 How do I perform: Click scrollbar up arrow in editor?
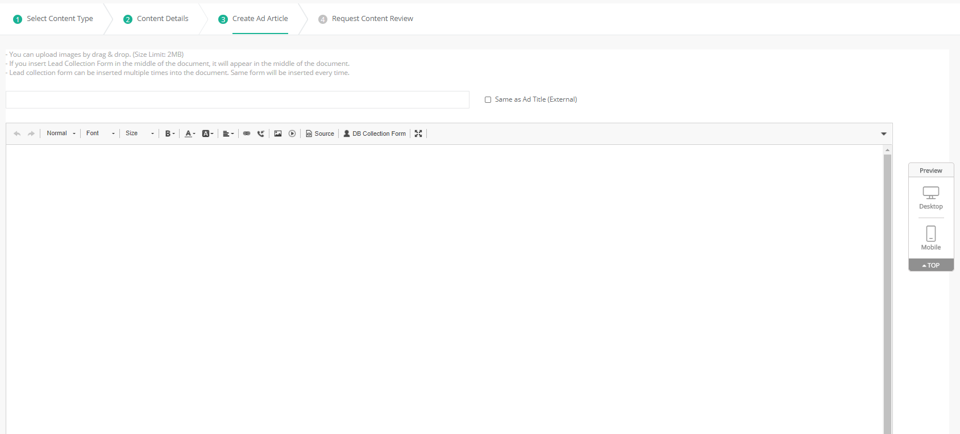coord(887,149)
